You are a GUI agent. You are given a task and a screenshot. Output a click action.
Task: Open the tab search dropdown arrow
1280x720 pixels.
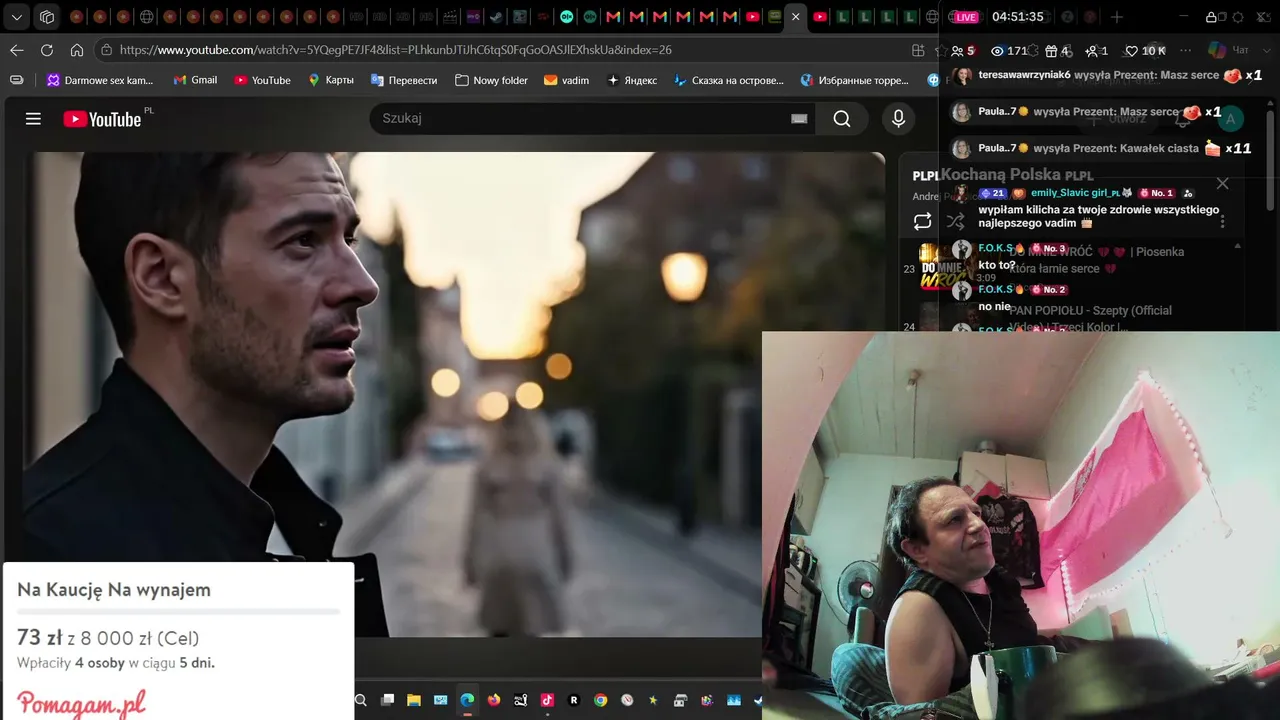pyautogui.click(x=17, y=17)
